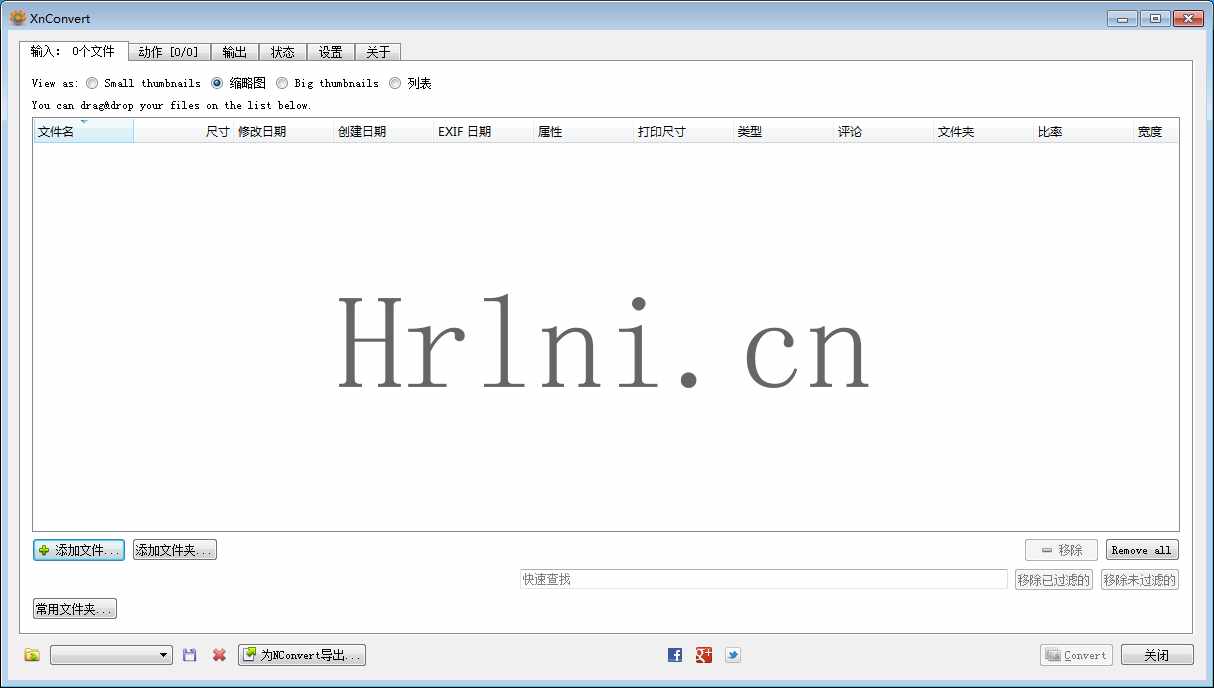Sort by 评论 column header
Screen dimensions: 1214x688
(x=883, y=131)
